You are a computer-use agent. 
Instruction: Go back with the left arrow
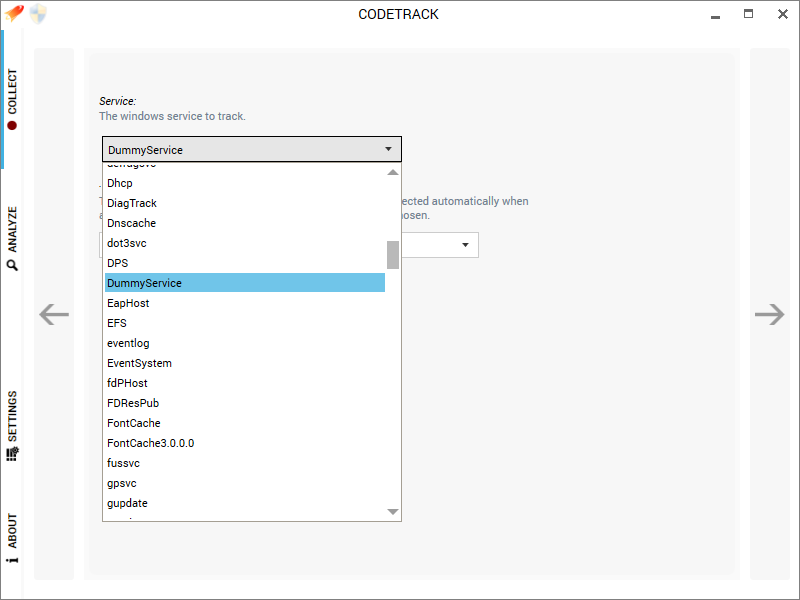[x=54, y=314]
